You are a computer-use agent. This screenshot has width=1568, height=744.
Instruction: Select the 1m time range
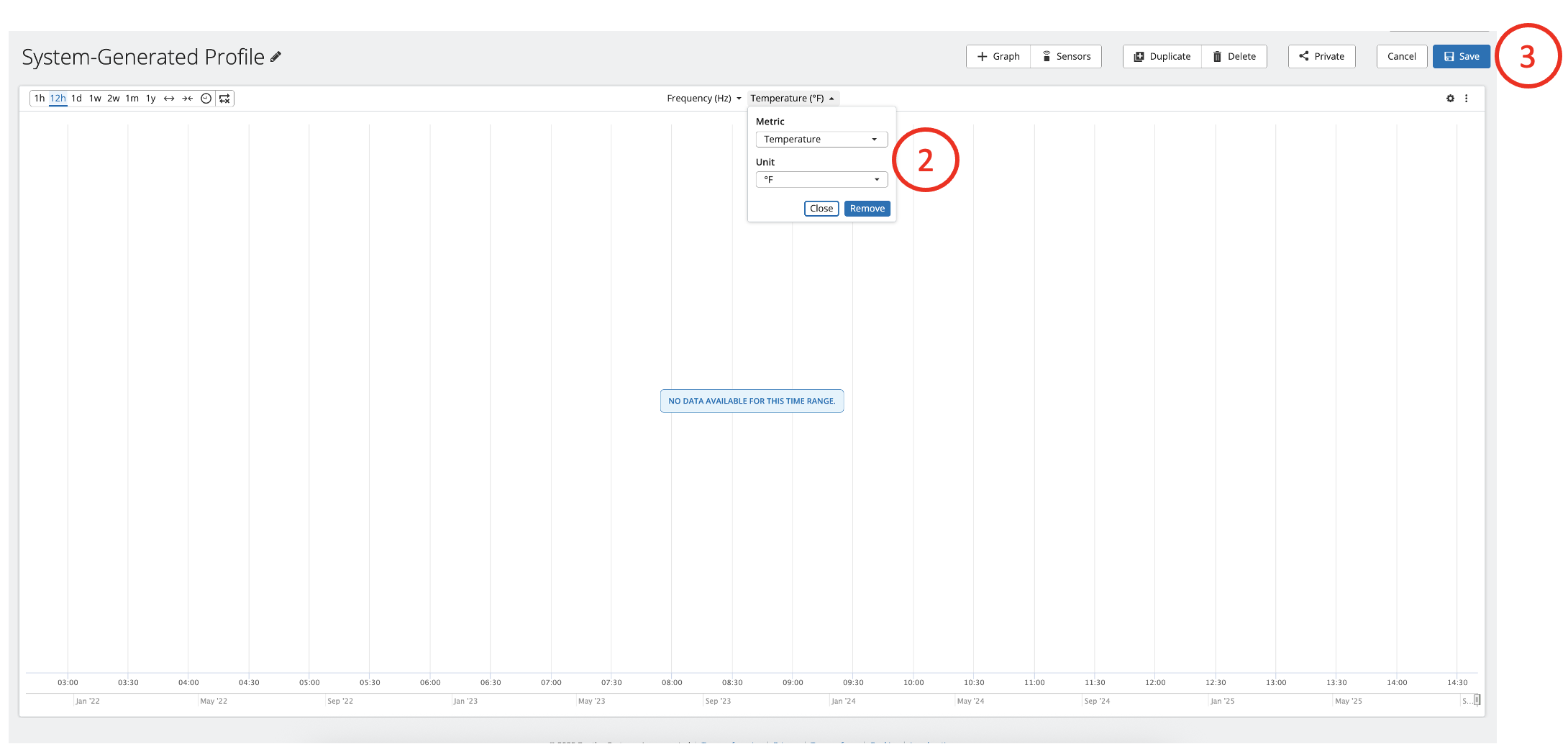(x=132, y=99)
